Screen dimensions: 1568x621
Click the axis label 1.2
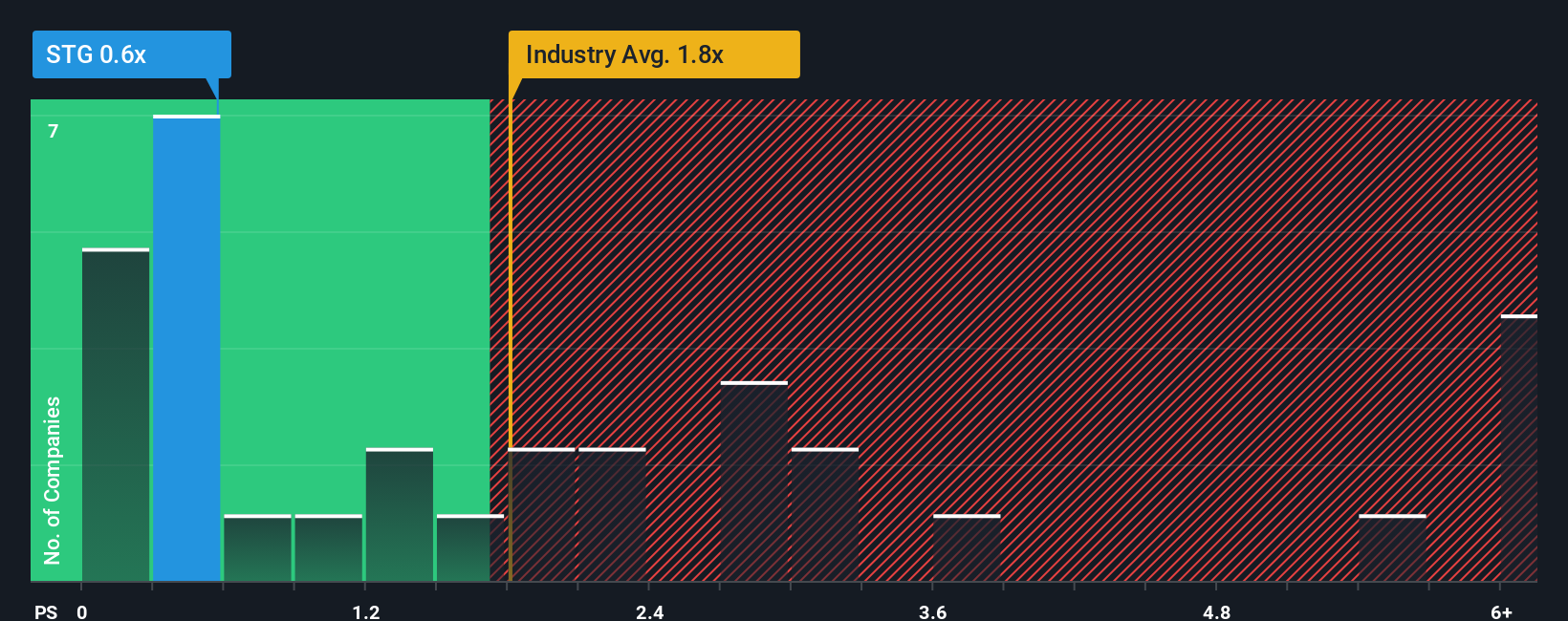366,611
